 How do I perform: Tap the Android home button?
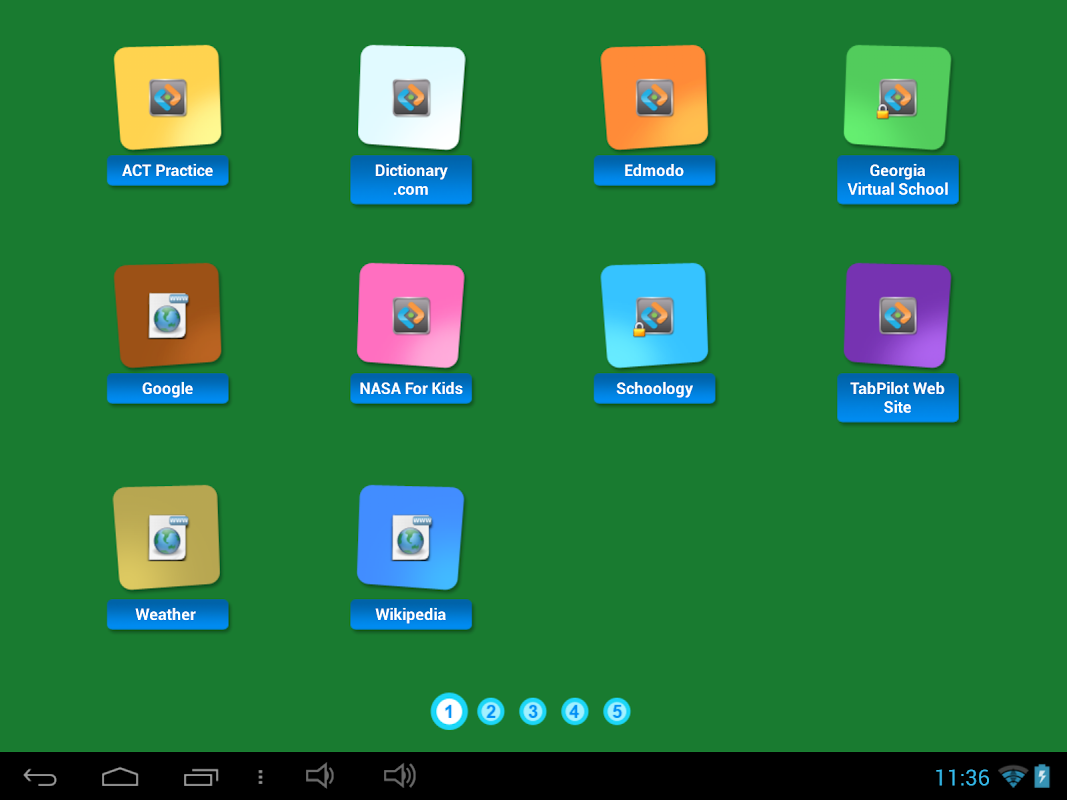120,776
